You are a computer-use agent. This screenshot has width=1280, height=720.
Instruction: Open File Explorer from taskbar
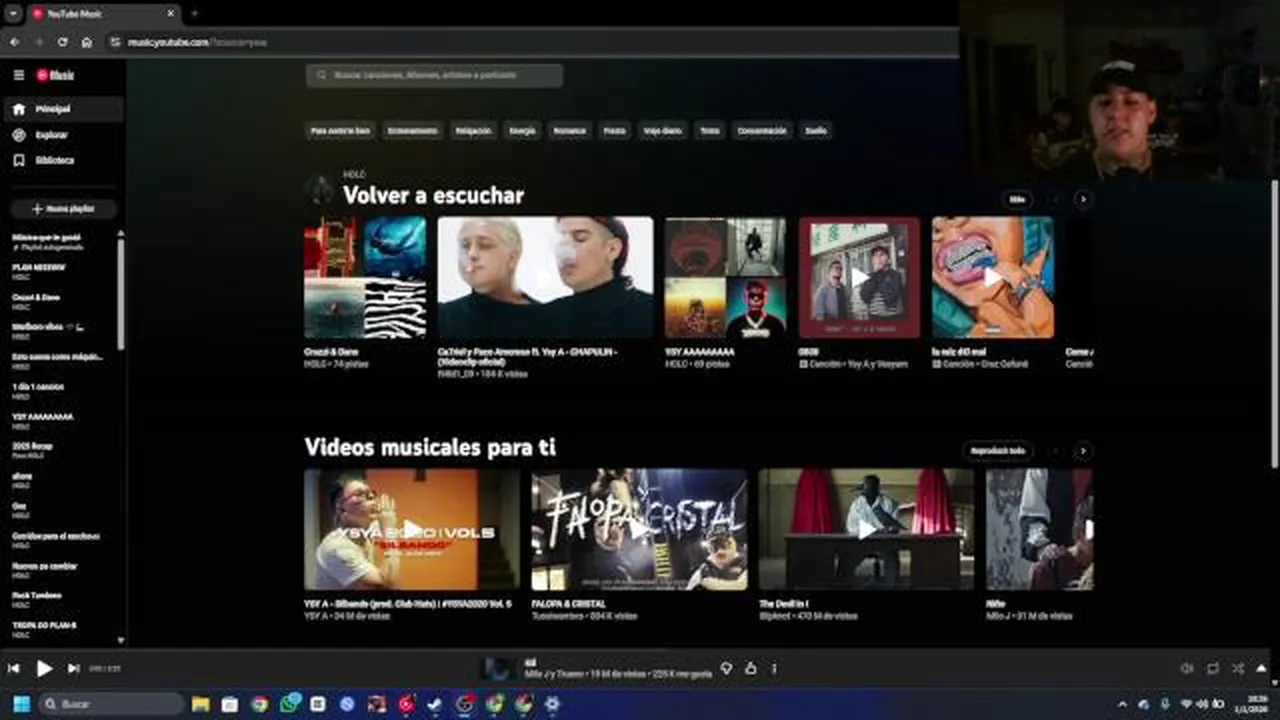coord(200,704)
